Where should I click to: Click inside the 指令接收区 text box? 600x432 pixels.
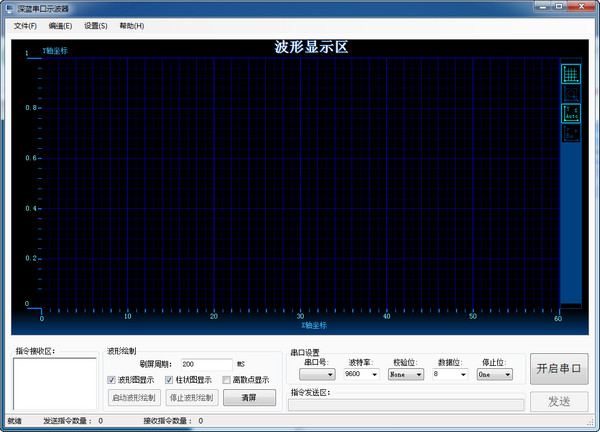(x=53, y=384)
